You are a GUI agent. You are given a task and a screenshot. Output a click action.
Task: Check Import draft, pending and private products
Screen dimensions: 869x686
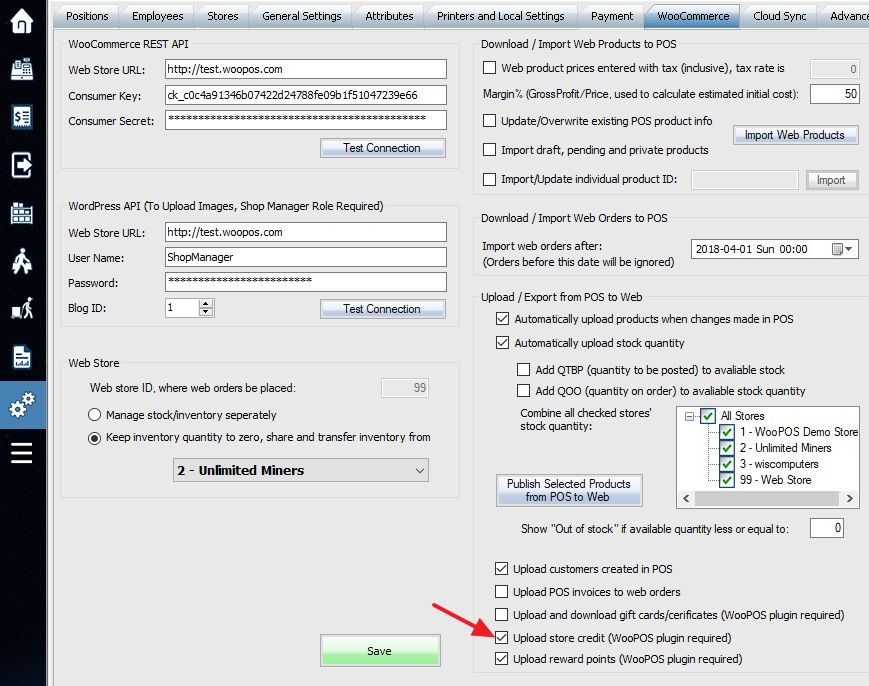tap(489, 150)
